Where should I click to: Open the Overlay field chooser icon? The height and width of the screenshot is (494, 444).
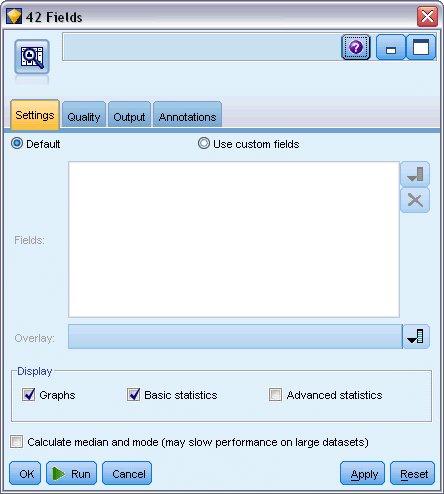pyautogui.click(x=416, y=336)
